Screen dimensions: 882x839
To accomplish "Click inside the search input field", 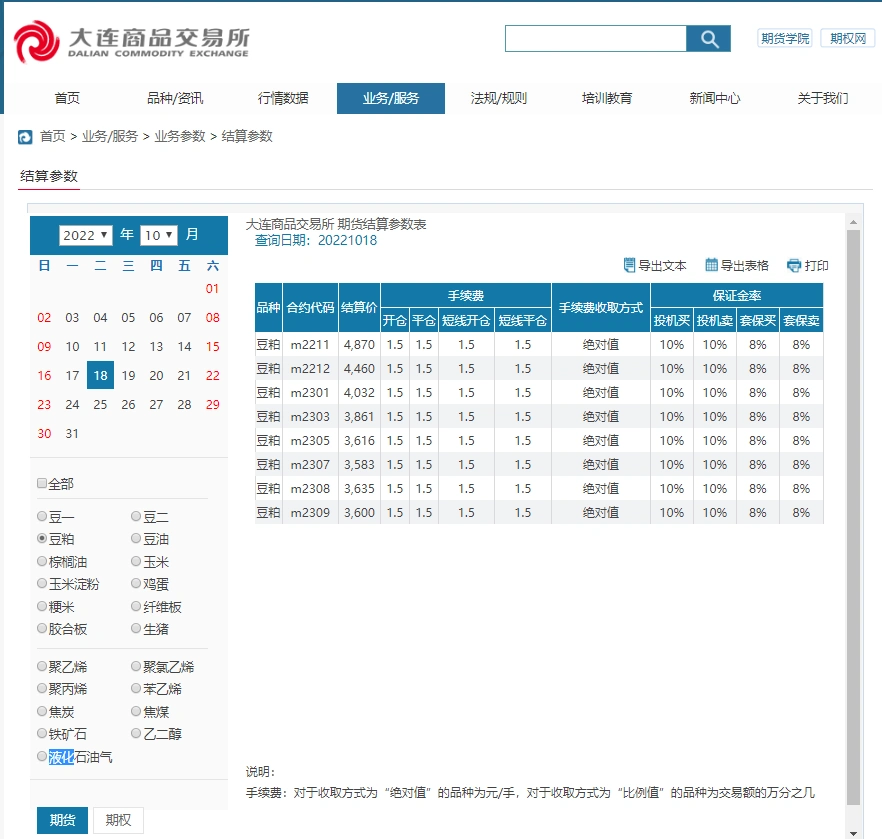I will (x=595, y=39).
